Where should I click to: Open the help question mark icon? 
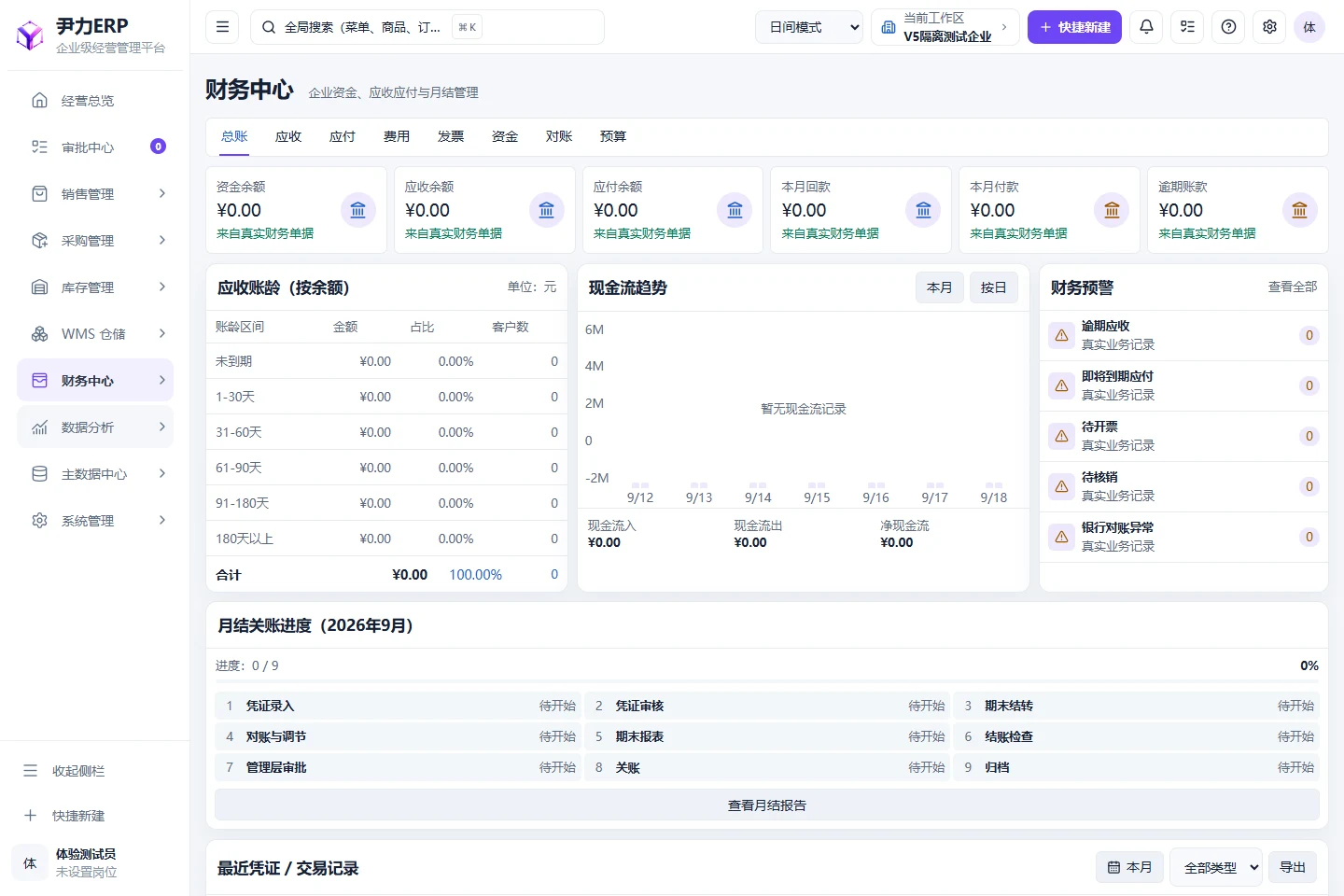(x=1228, y=27)
